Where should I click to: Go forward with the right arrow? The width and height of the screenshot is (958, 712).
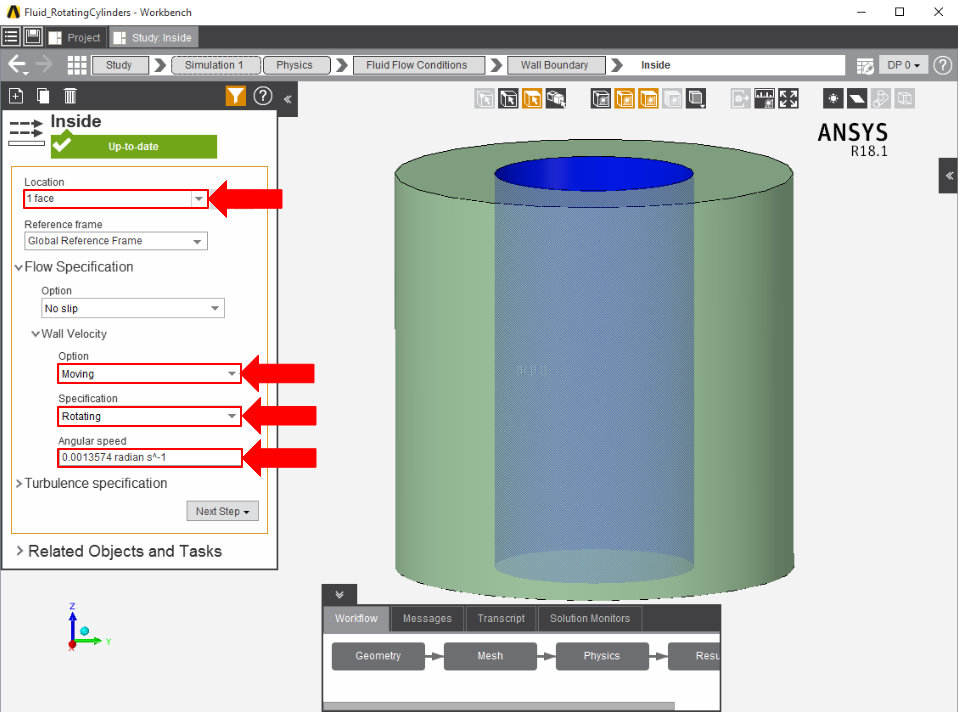click(x=44, y=64)
